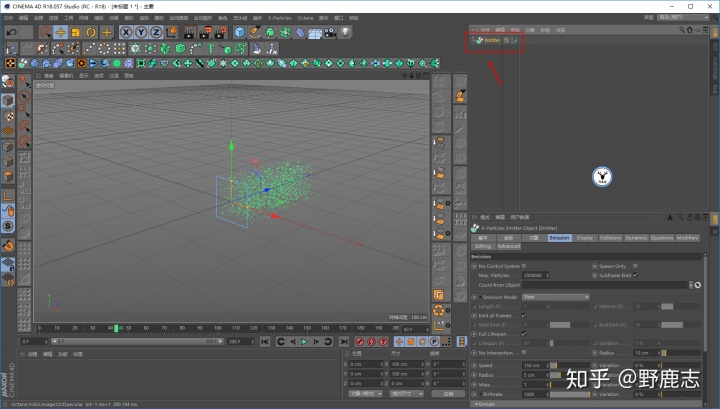This screenshot has width=720, height=409.
Task: Uncheck the Full Lifespan checkbox
Action: click(x=524, y=334)
